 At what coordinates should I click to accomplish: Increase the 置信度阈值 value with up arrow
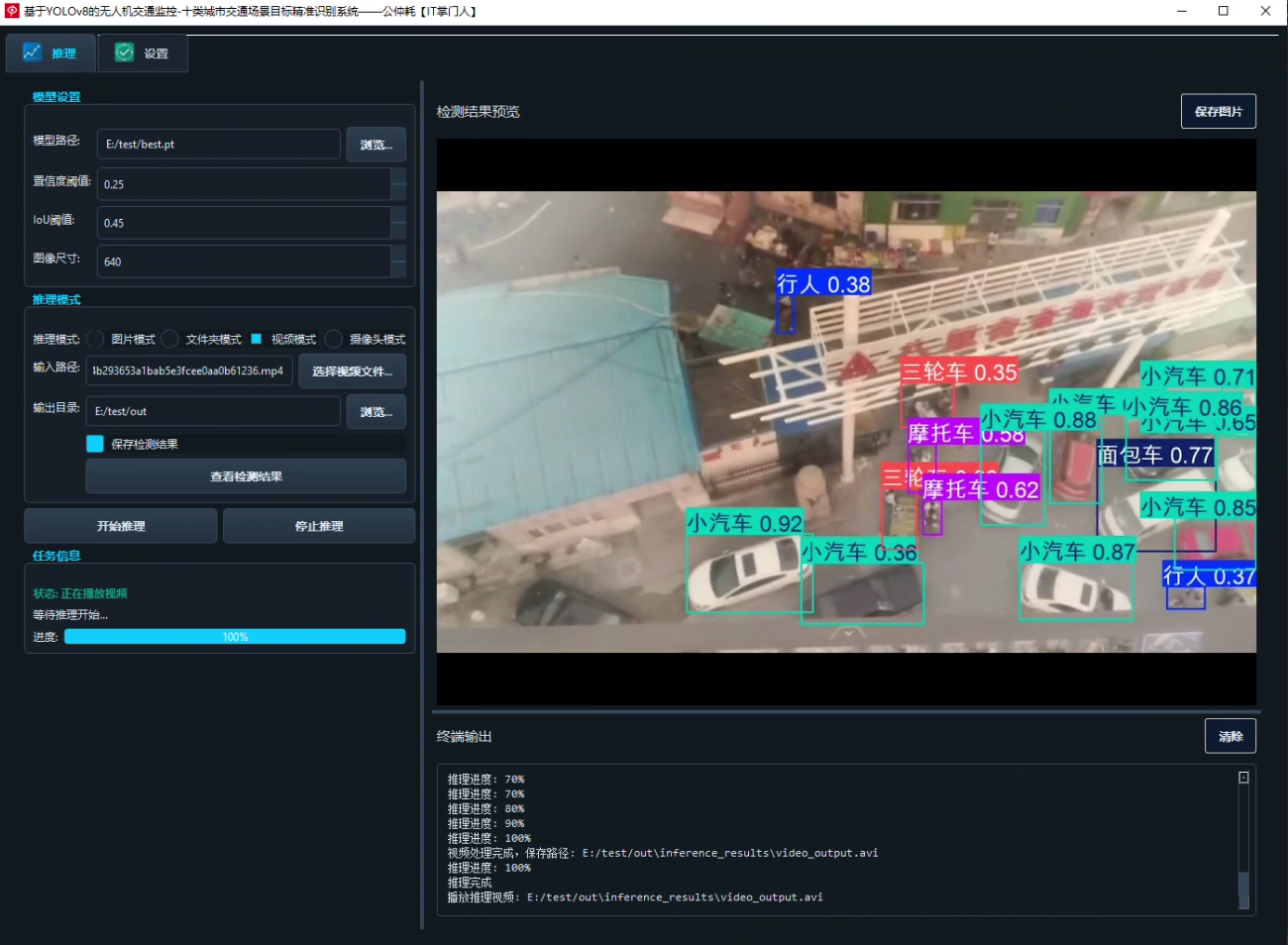398,176
